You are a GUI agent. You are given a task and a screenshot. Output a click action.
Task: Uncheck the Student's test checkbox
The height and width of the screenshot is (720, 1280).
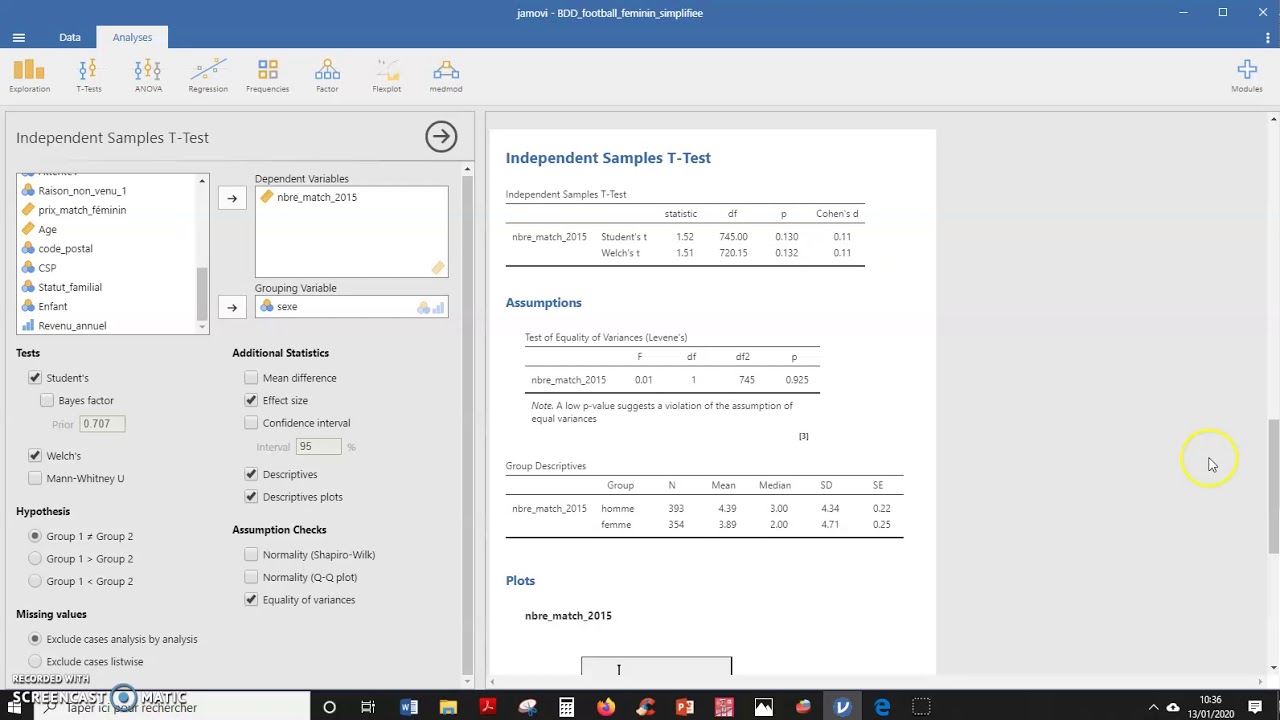pos(35,378)
